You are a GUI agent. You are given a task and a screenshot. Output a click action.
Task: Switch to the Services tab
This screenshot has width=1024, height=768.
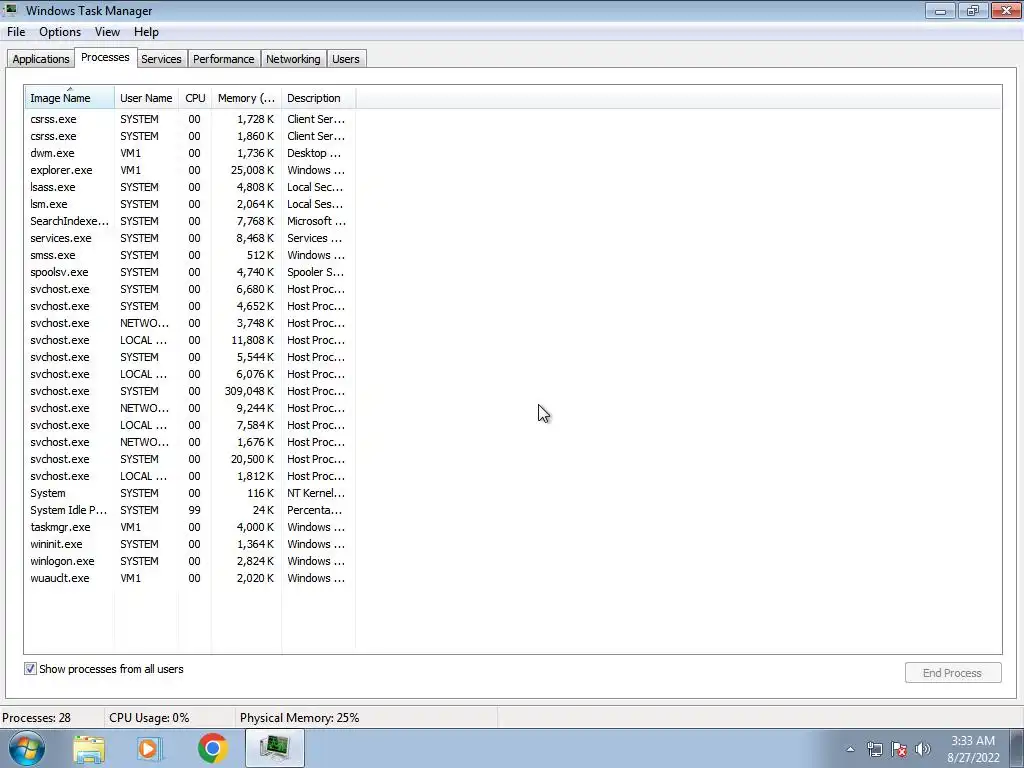tap(161, 59)
